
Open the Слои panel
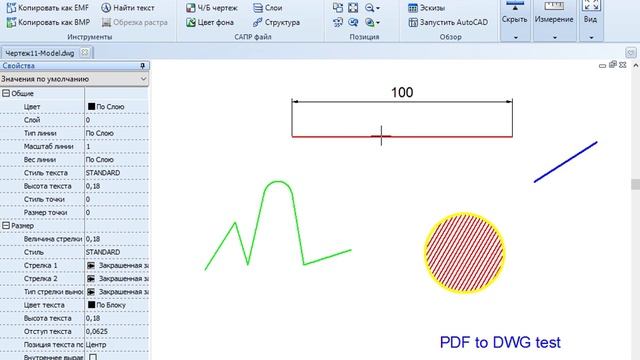267,8
